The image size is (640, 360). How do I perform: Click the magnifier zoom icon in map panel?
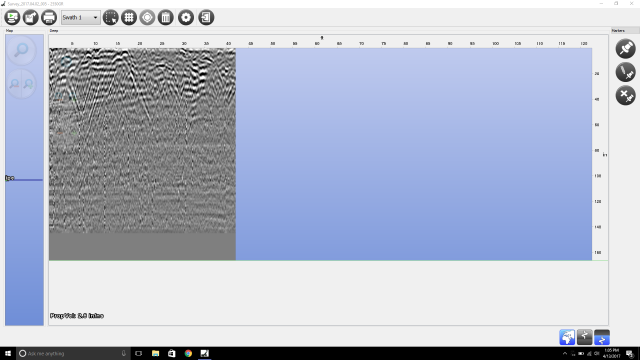pos(22,51)
